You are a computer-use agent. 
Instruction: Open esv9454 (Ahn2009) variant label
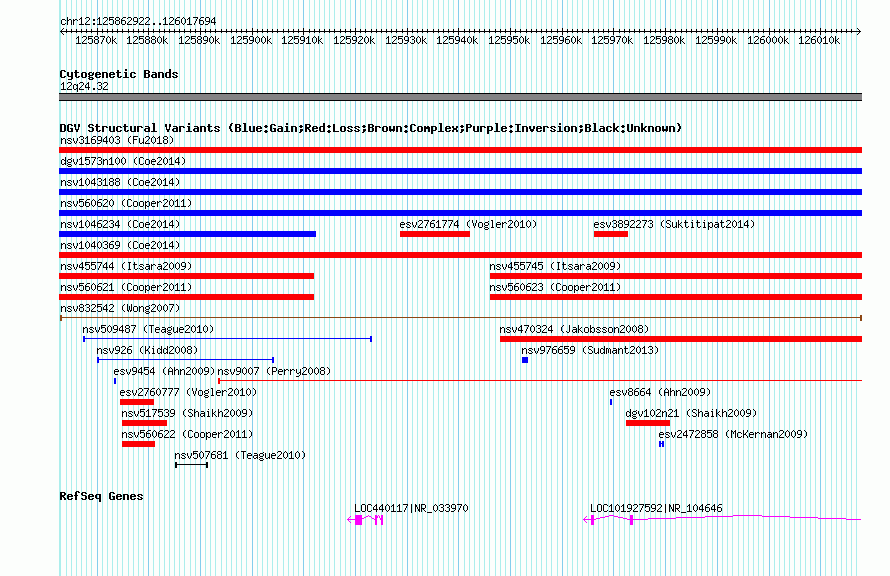pos(164,371)
